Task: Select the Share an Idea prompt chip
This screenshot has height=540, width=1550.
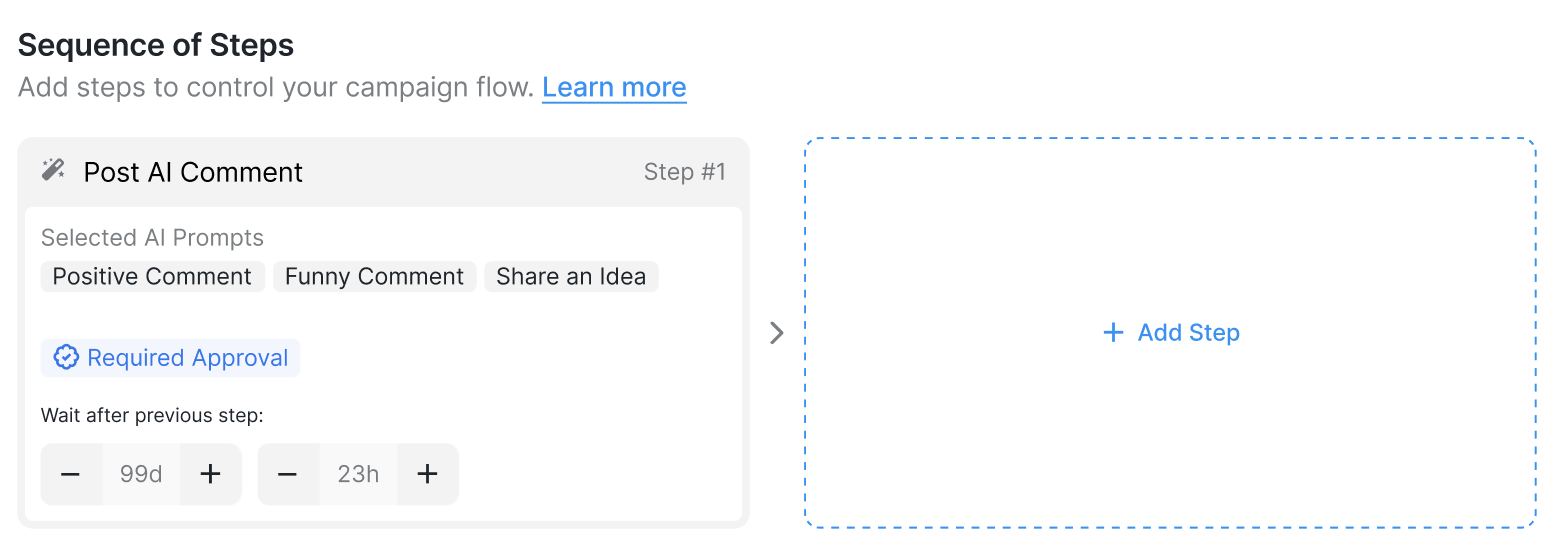Action: click(571, 277)
